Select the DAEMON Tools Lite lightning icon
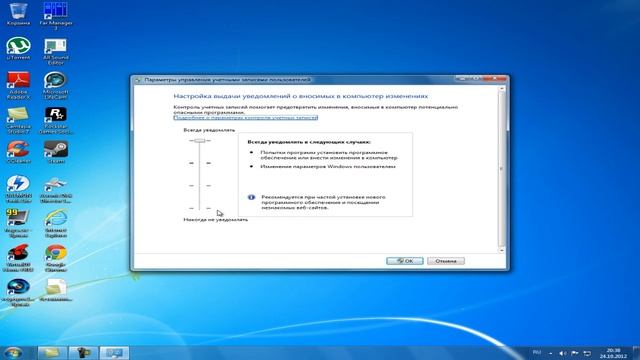Screen dimensions: 640x360 18,189
